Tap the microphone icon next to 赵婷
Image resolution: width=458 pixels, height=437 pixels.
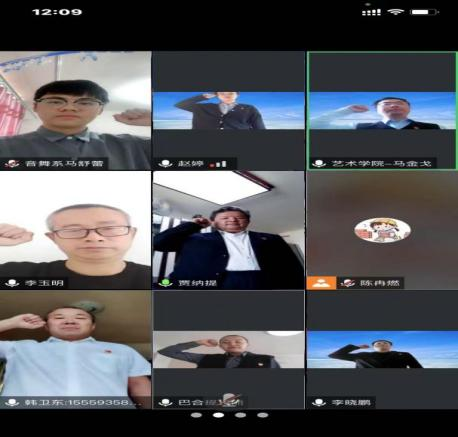[x=165, y=164]
